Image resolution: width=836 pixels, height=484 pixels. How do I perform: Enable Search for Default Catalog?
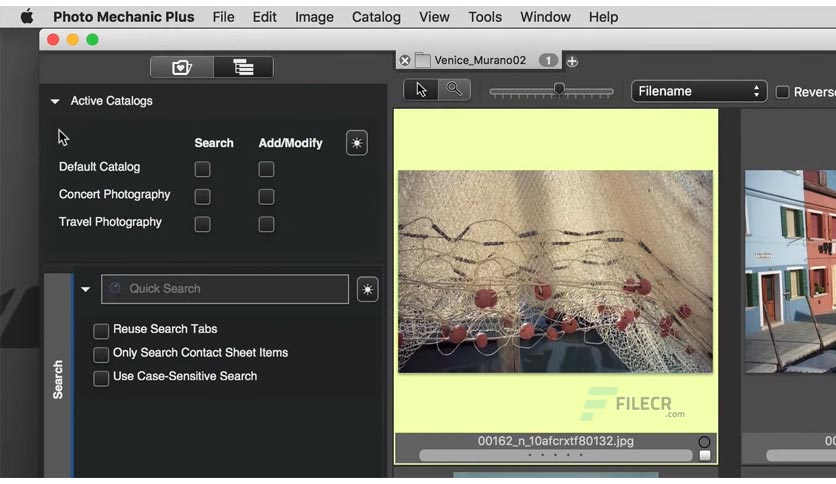tap(202, 170)
